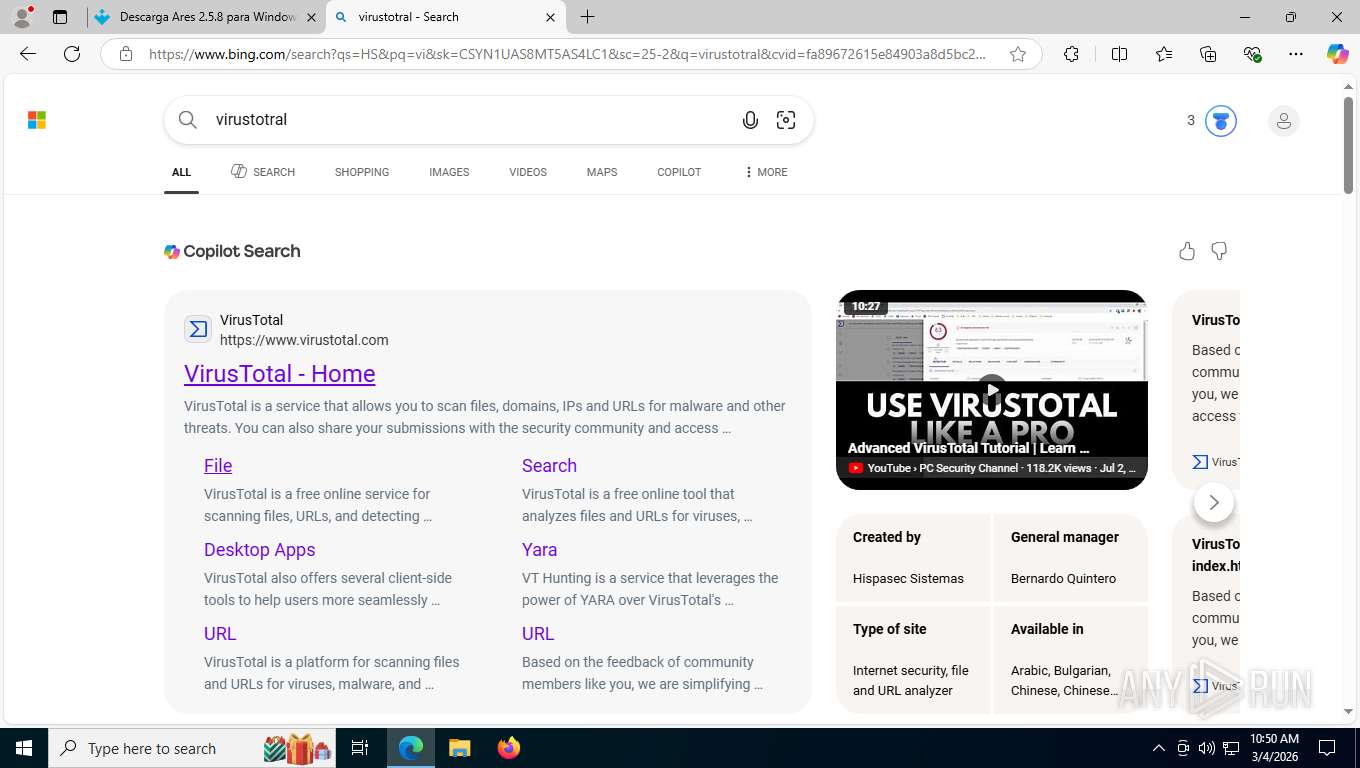Open the VirusTotal - Home link
Image resolution: width=1360 pixels, height=768 pixels.
(280, 373)
